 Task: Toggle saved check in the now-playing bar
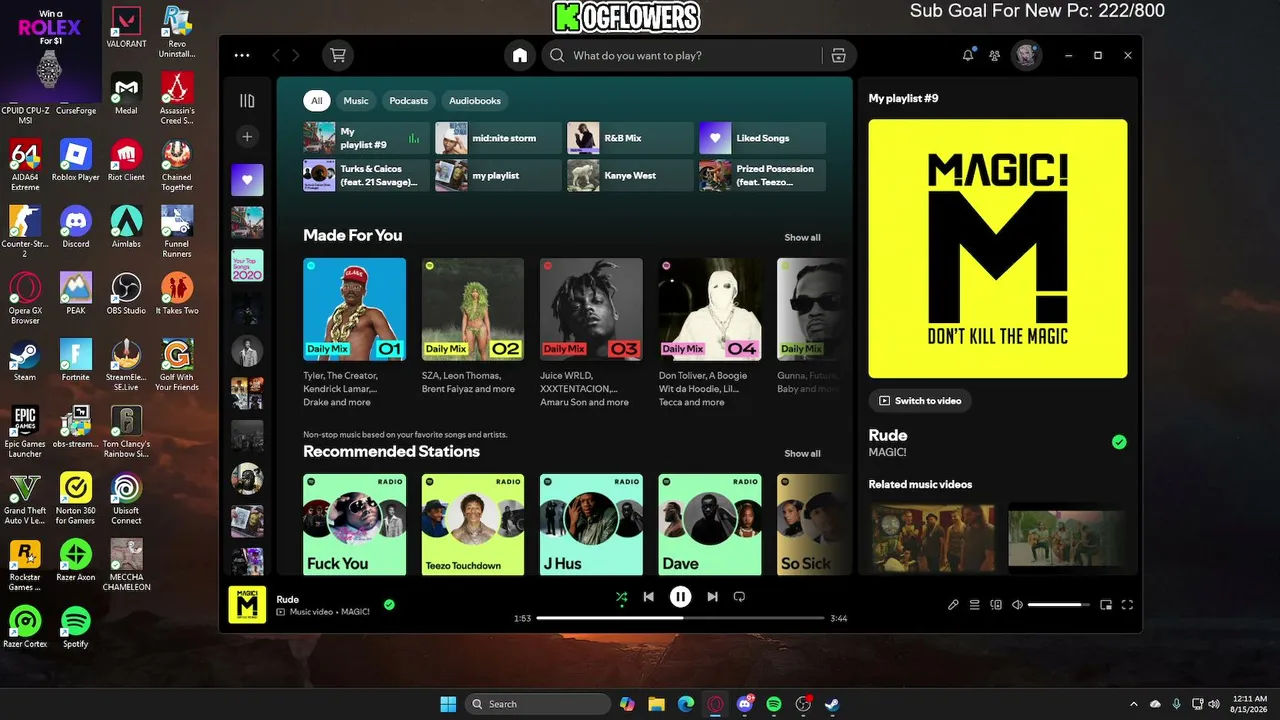pyautogui.click(x=389, y=604)
